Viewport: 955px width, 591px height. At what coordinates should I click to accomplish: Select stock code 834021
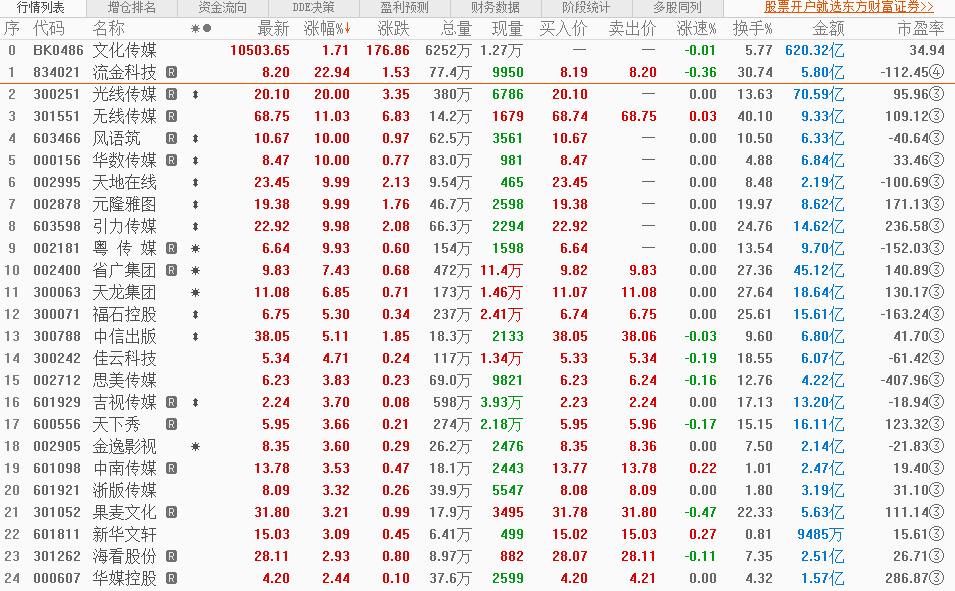[x=57, y=73]
